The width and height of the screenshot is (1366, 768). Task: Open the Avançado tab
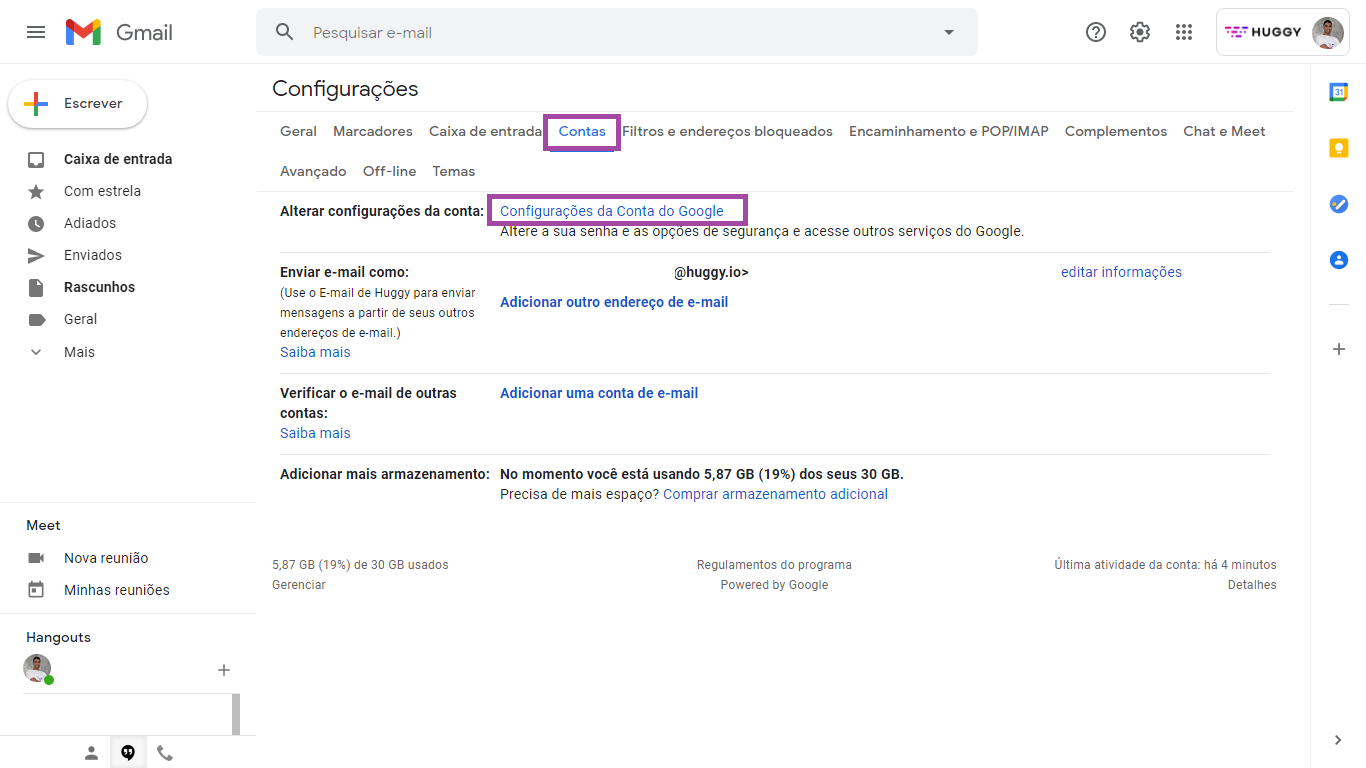tap(313, 171)
